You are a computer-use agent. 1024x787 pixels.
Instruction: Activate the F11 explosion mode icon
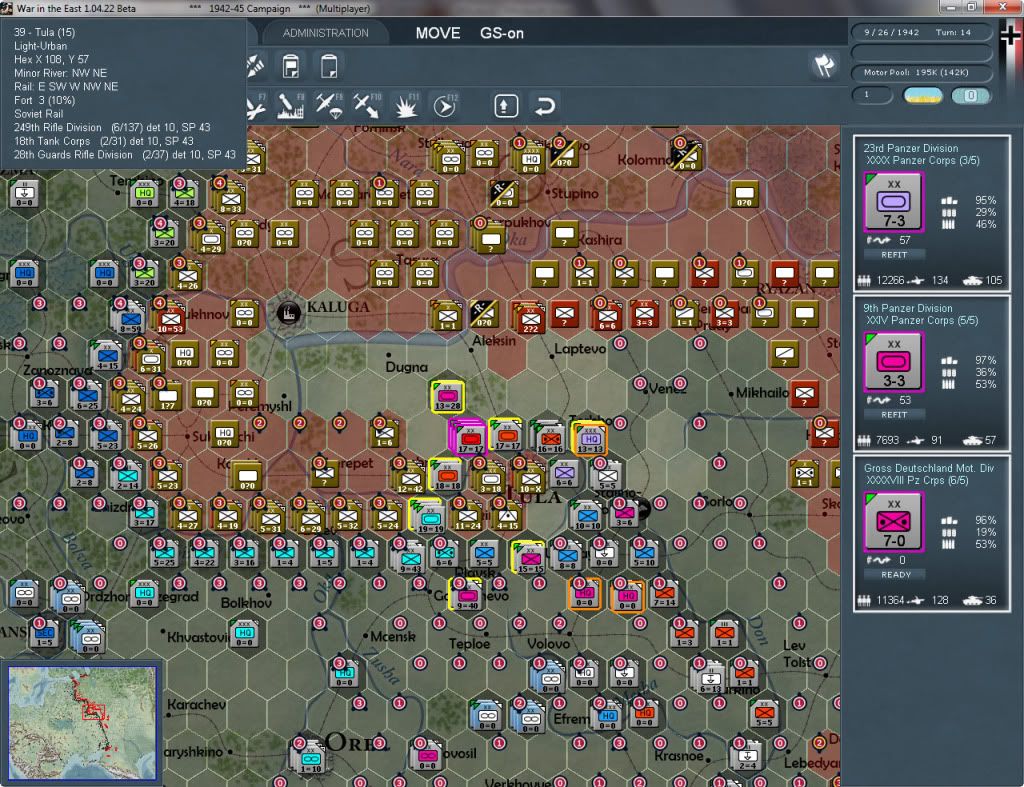[x=406, y=106]
